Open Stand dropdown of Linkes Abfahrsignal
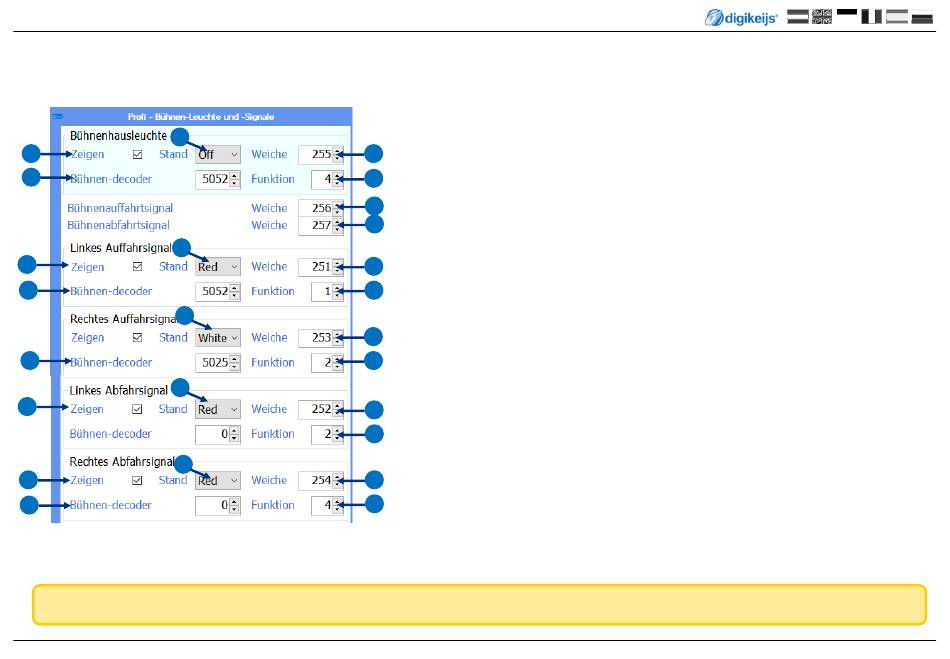The image size is (950, 659). (x=218, y=409)
